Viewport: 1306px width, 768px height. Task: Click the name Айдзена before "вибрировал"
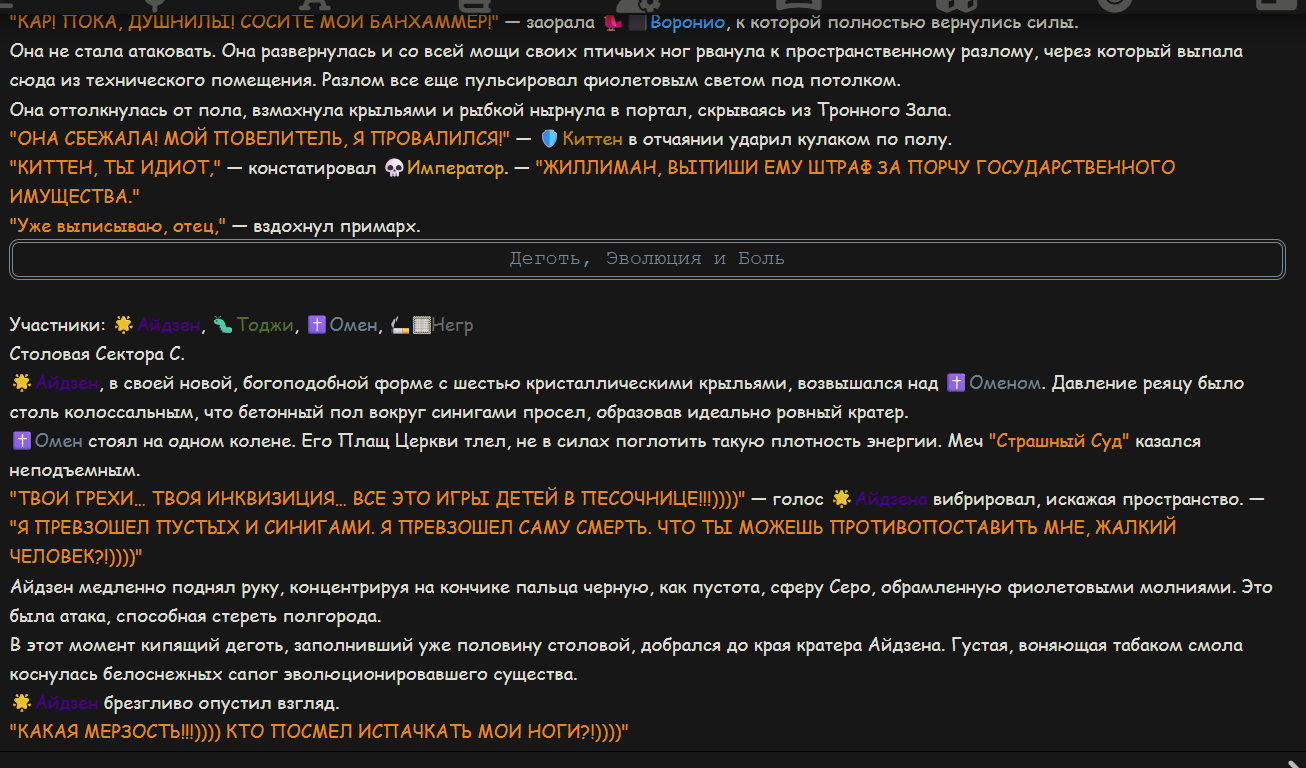[892, 499]
